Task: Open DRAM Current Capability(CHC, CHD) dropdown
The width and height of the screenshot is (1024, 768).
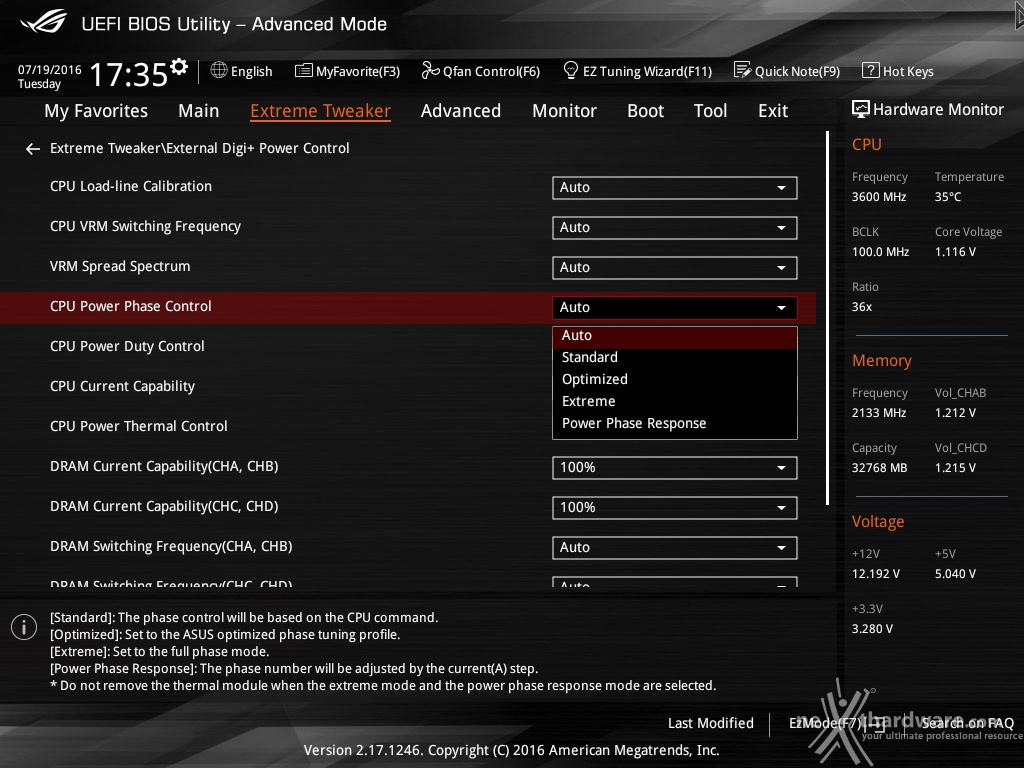Action: [x=675, y=507]
